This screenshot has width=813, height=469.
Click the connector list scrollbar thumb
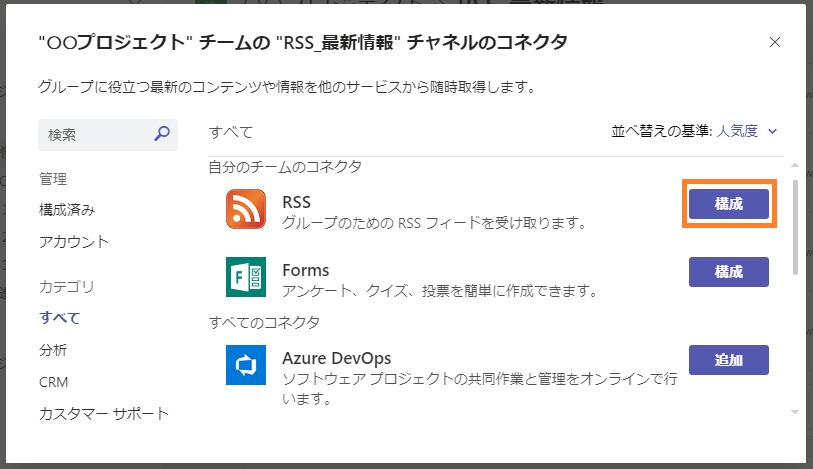(795, 227)
